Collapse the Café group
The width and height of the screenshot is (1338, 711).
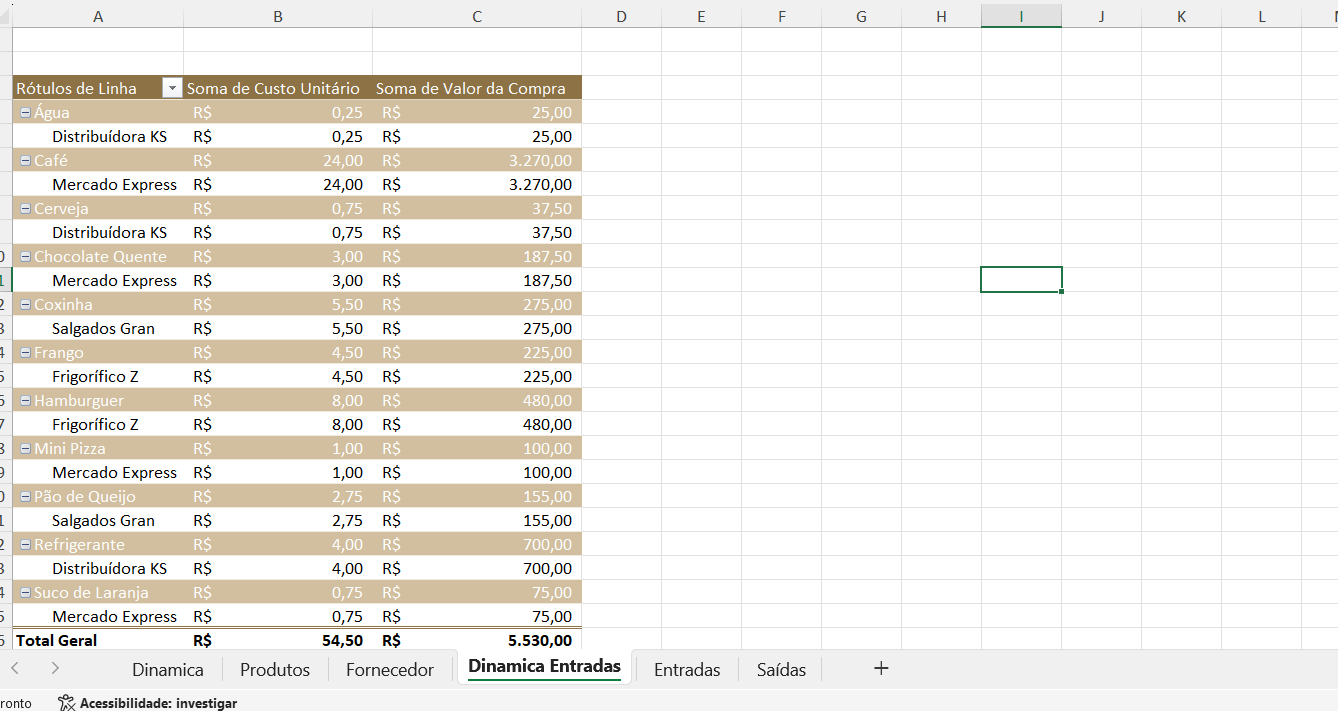coord(26,161)
